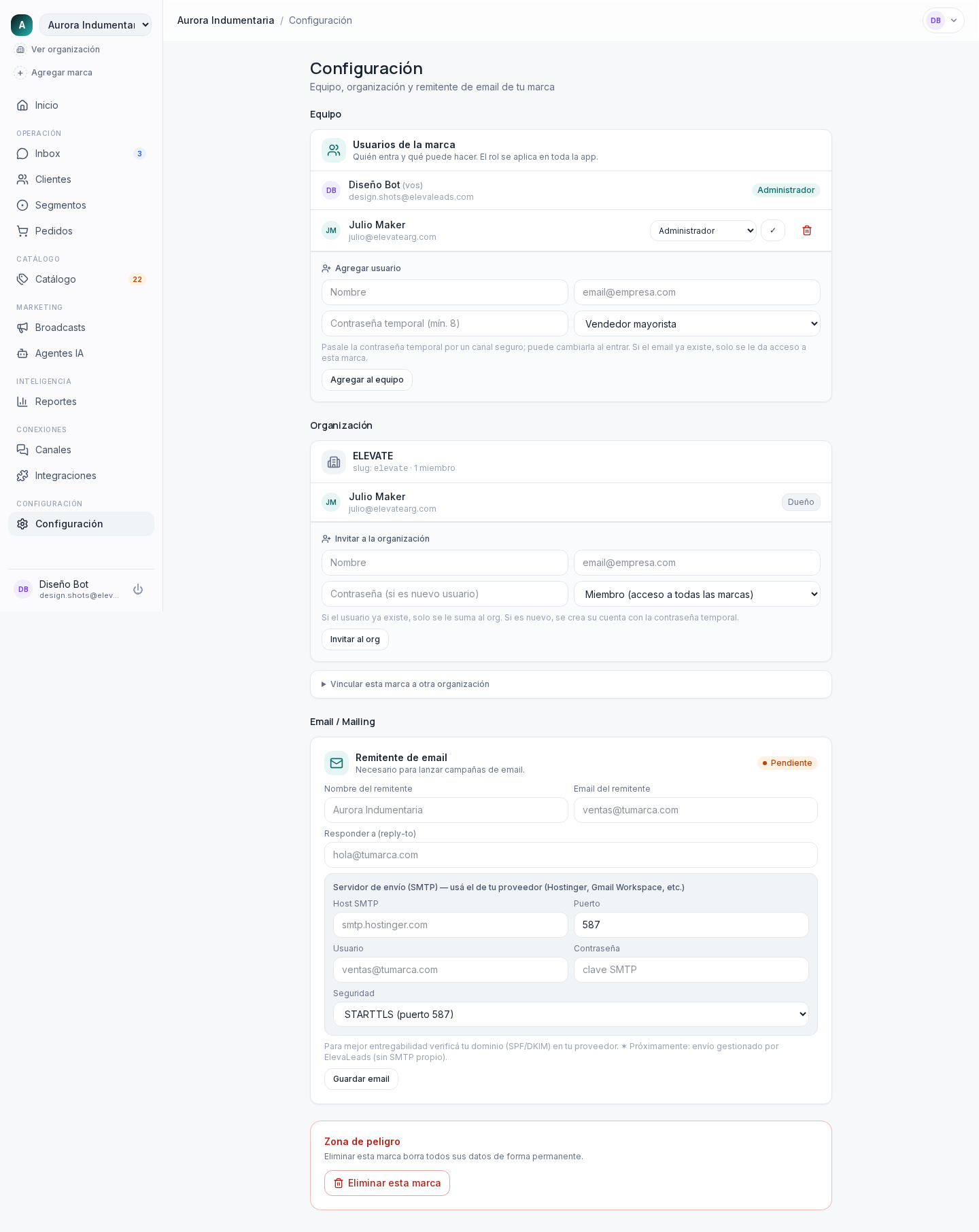Click the power logout icon beside Diseño Bot
Image resolution: width=979 pixels, height=1232 pixels.
pos(138,589)
